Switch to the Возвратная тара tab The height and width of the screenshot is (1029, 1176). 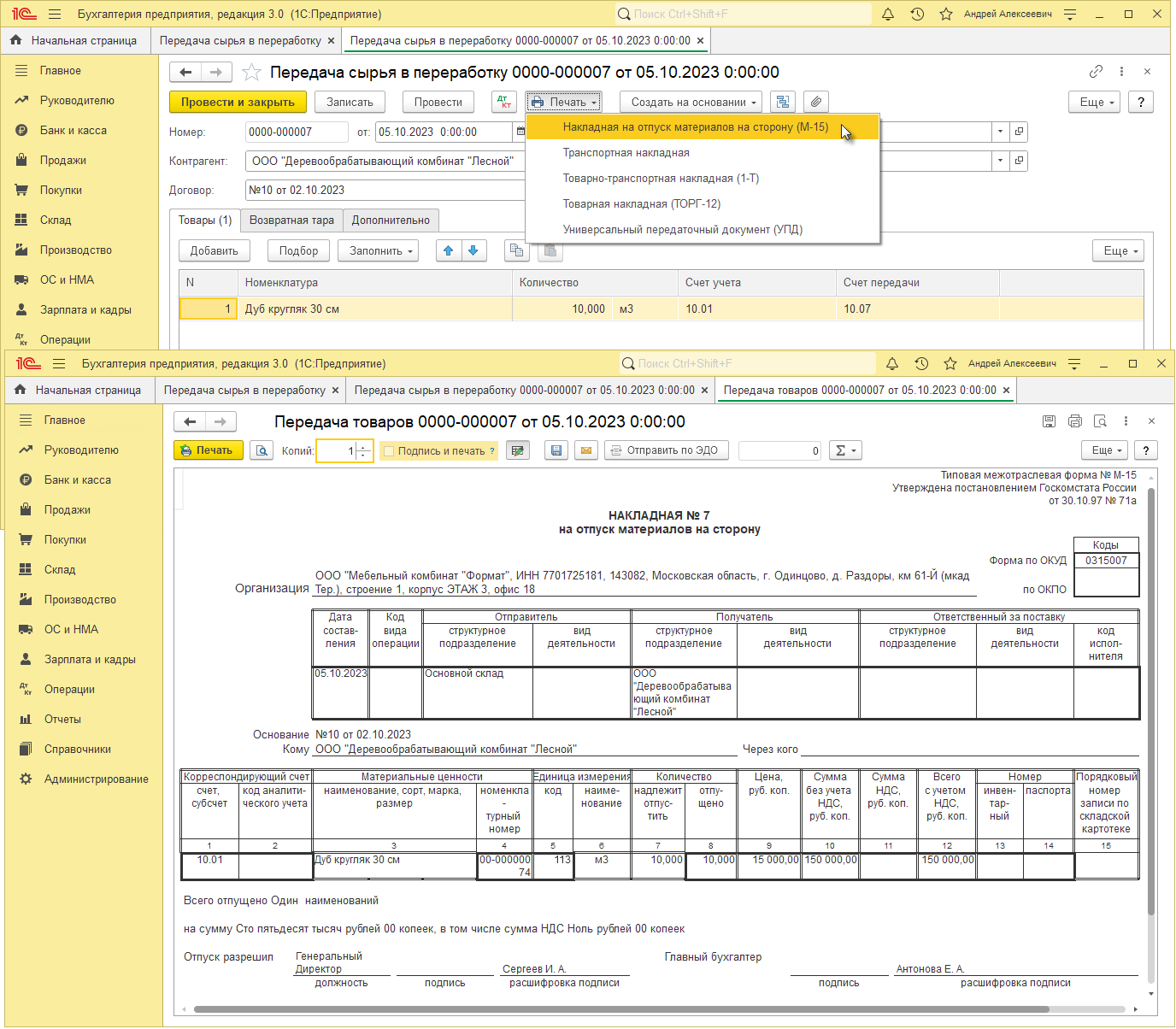pyautogui.click(x=291, y=220)
